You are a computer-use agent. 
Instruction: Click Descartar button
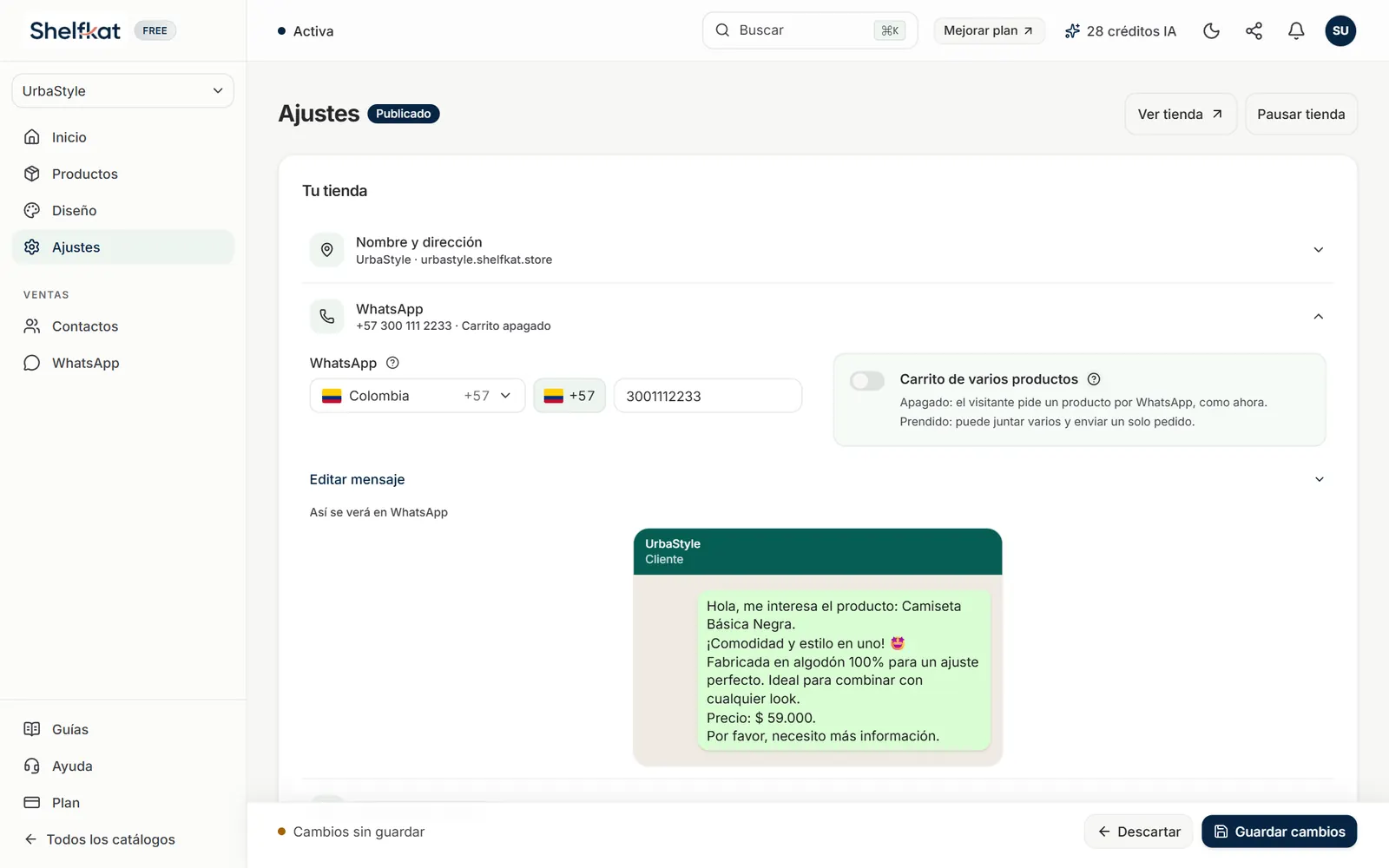[x=1139, y=832]
